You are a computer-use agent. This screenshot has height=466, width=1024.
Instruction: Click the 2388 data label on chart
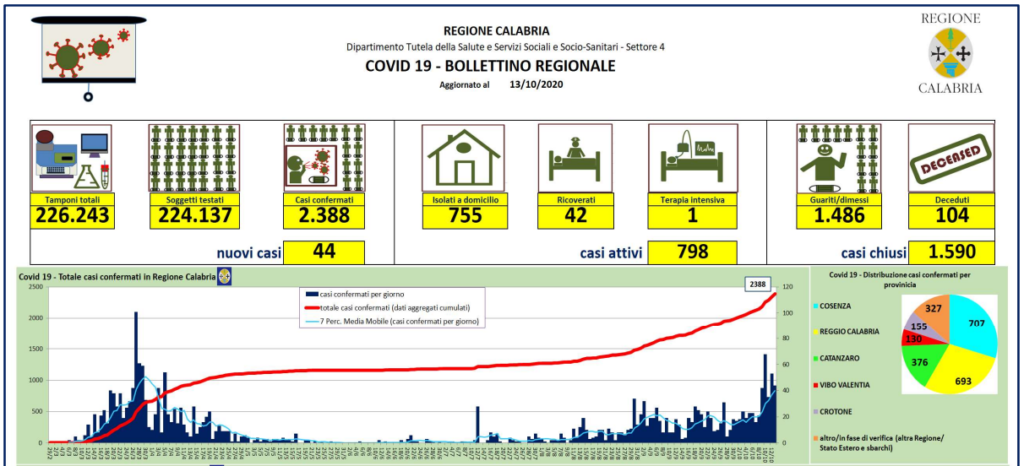(x=756, y=285)
